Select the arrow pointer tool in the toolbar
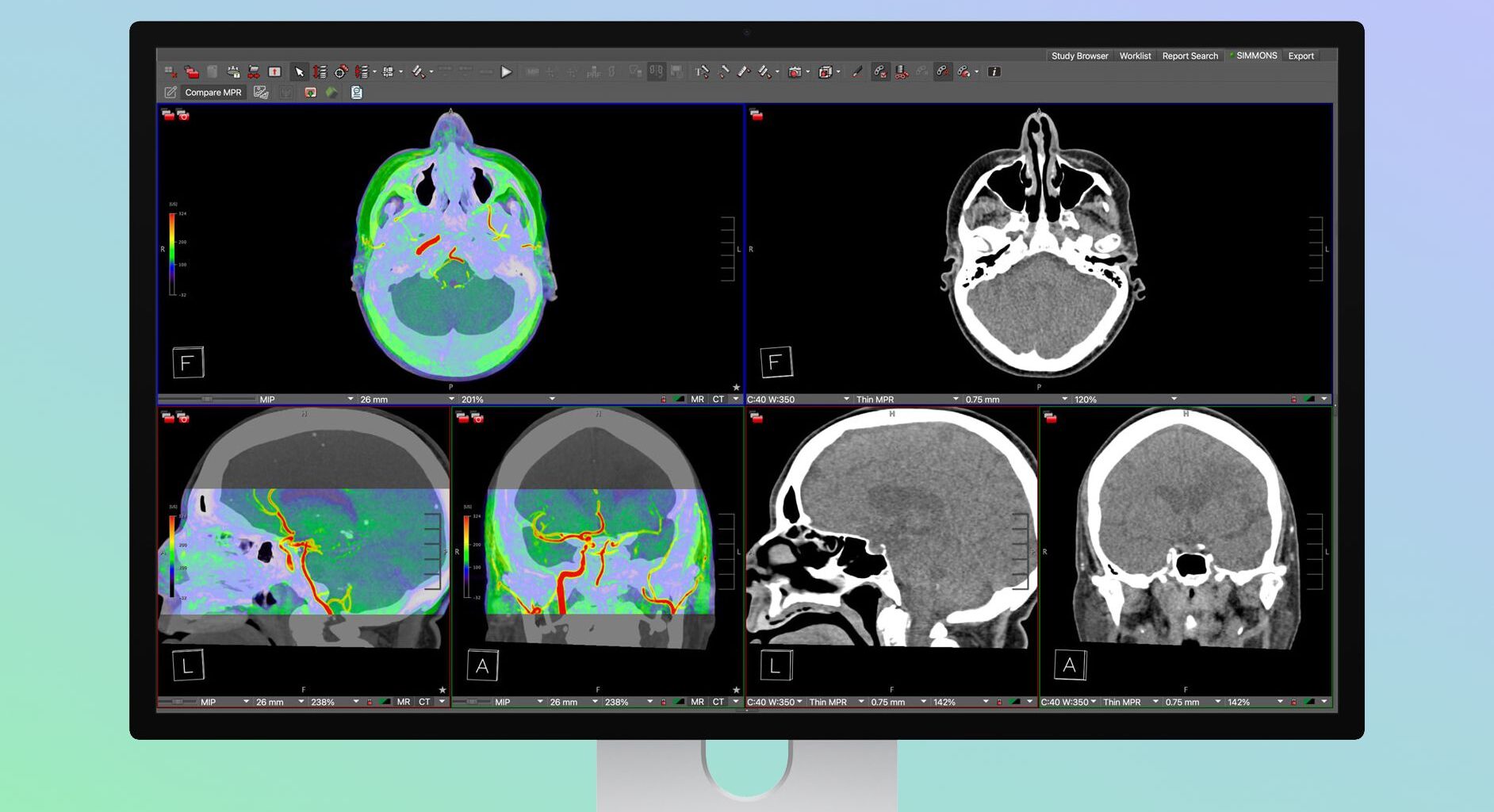The image size is (1494, 812). tap(299, 71)
